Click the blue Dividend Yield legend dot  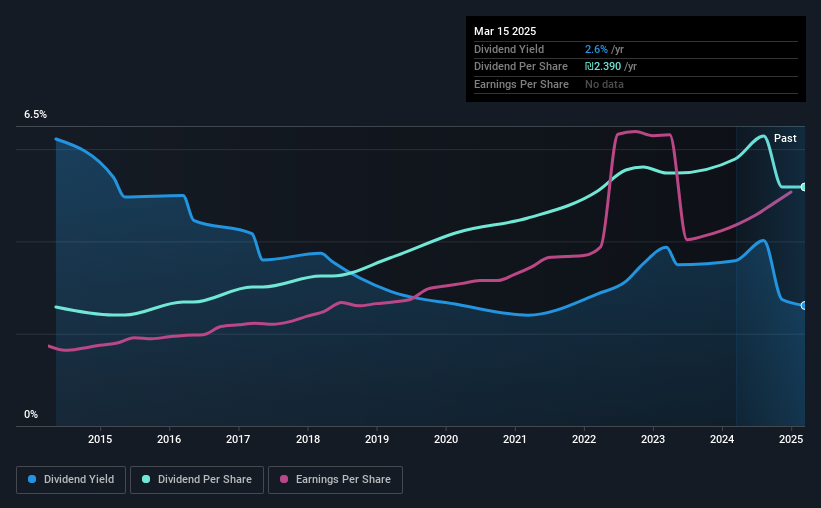pos(32,479)
